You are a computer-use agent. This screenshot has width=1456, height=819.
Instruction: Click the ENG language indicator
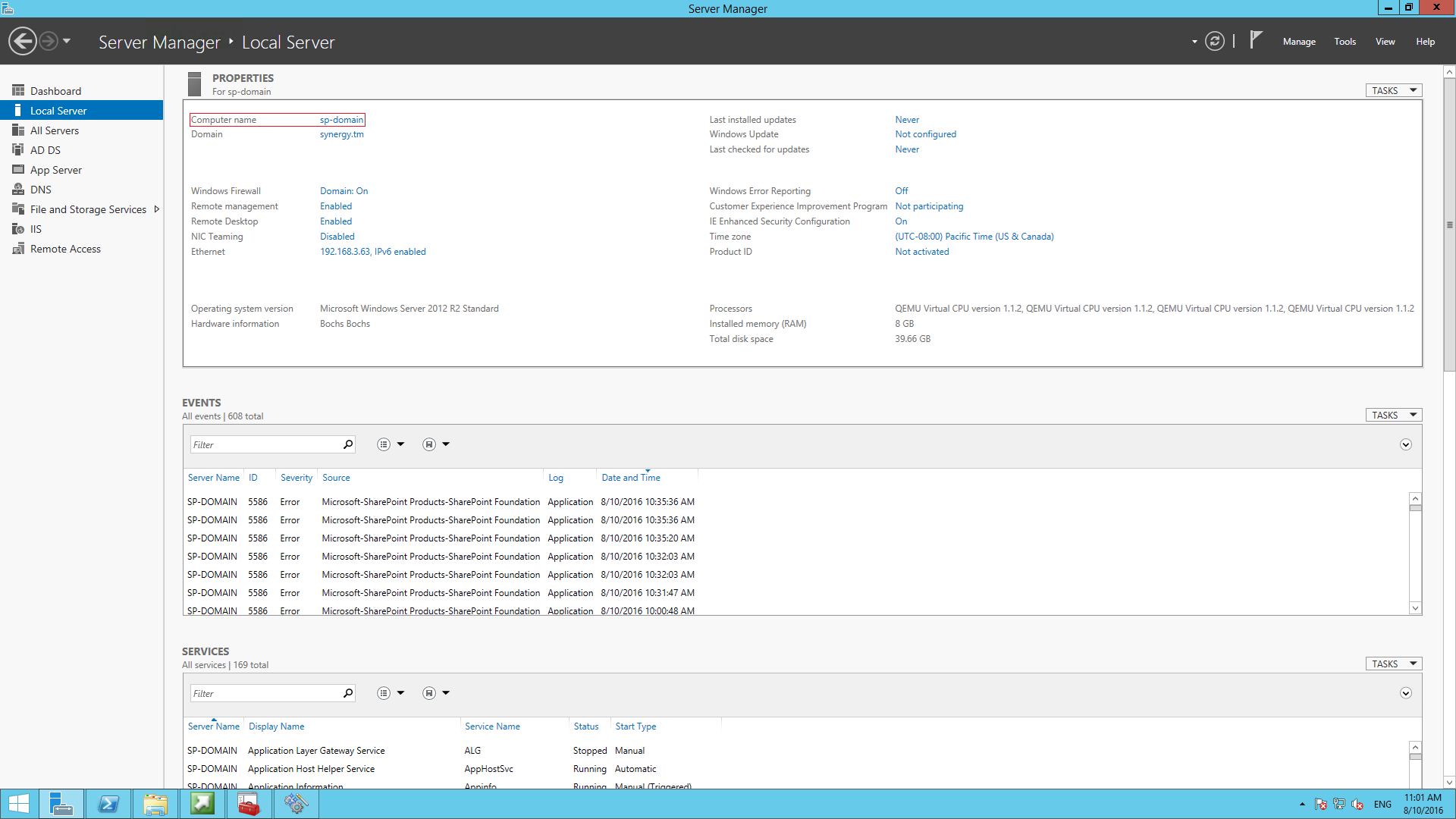(x=1382, y=805)
